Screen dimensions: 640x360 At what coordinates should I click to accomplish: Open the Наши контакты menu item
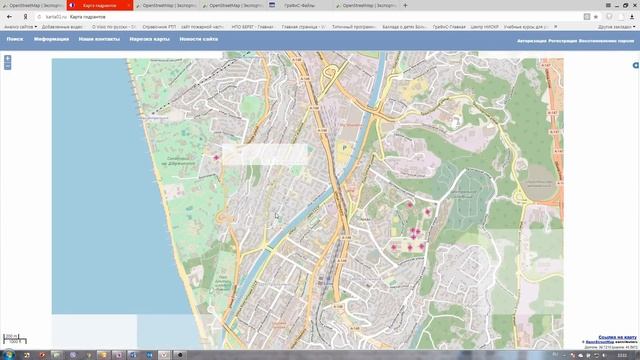(99, 39)
